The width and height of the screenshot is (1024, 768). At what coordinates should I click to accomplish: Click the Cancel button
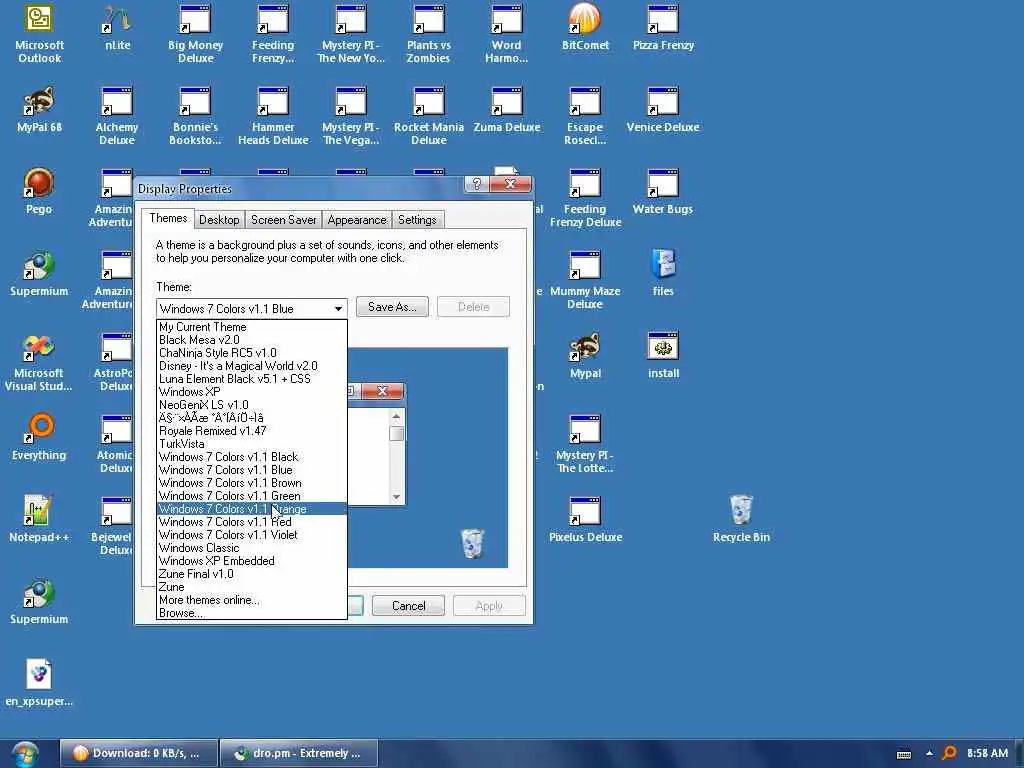pyautogui.click(x=408, y=605)
